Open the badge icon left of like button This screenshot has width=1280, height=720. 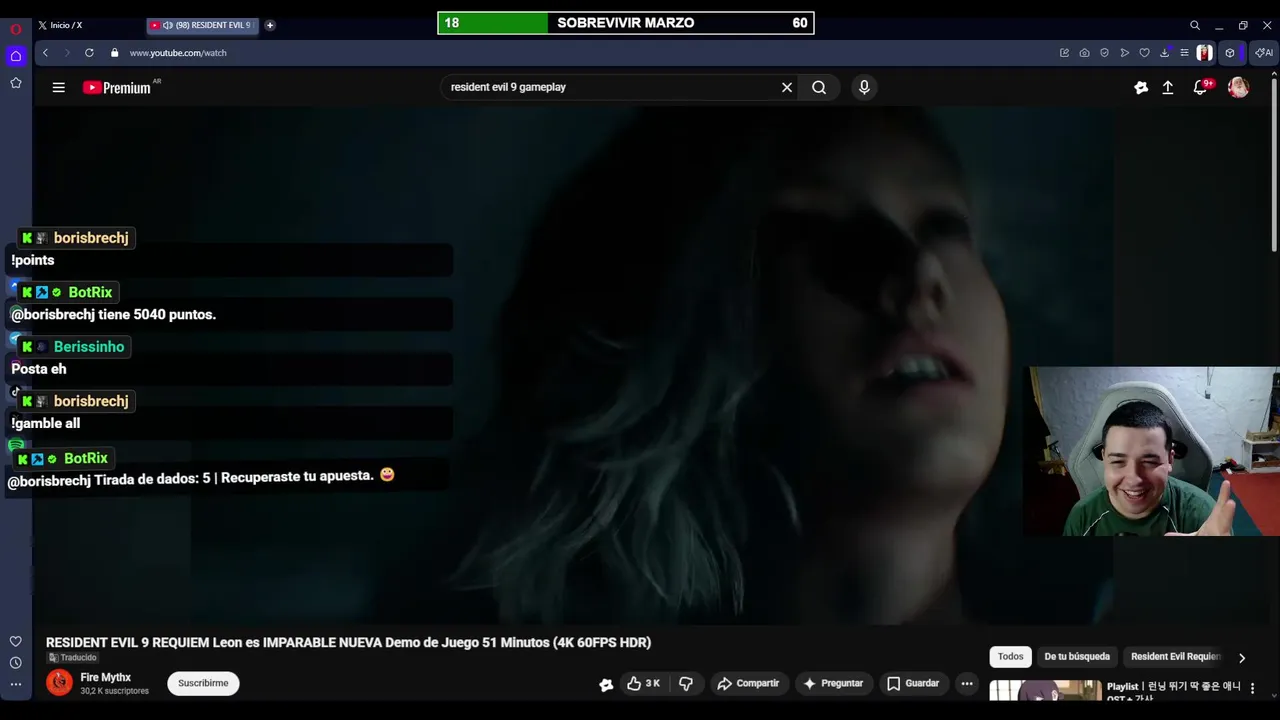coord(606,684)
